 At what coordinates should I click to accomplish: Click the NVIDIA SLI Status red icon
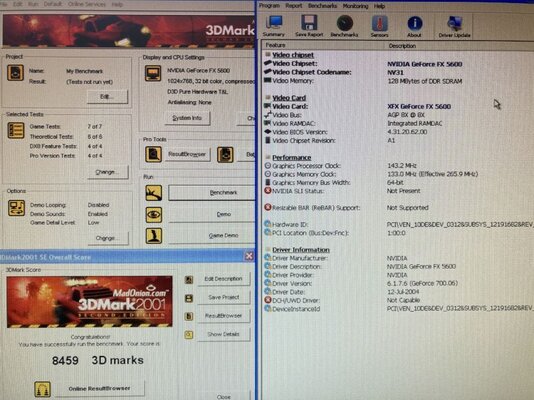coord(268,191)
